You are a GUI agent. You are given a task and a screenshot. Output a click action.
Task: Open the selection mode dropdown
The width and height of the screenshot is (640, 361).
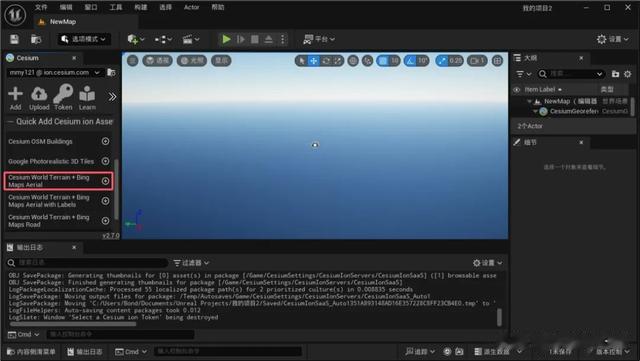pos(84,39)
